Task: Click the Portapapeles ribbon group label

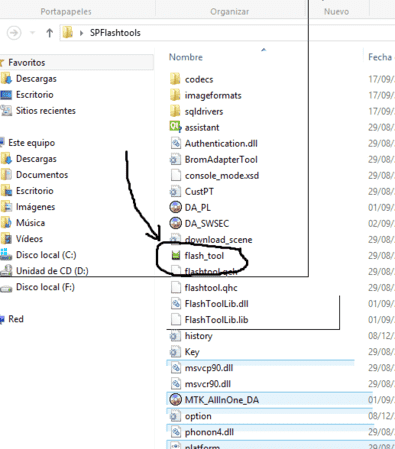Action: (x=66, y=12)
